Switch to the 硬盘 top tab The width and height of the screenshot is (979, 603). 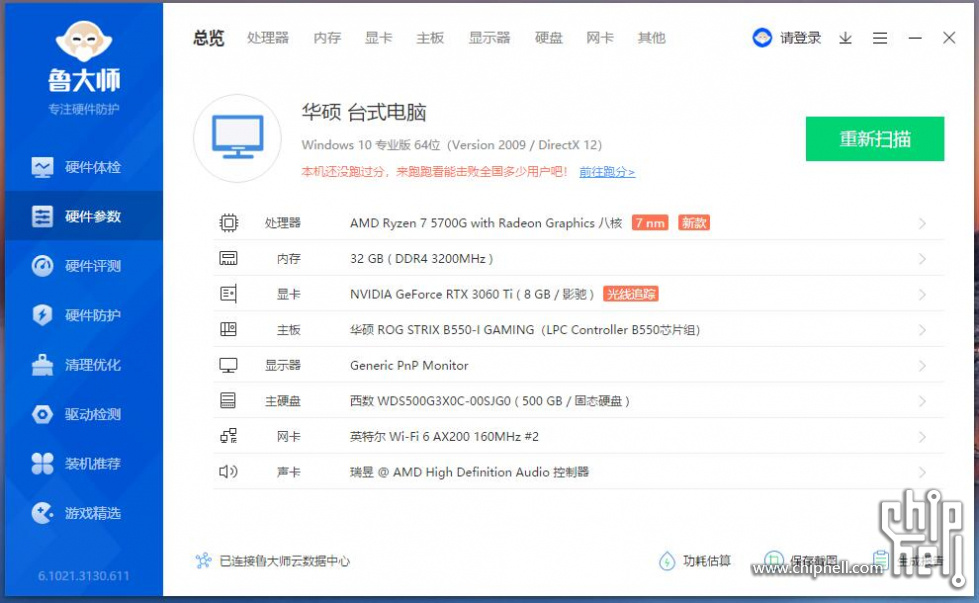coord(549,38)
